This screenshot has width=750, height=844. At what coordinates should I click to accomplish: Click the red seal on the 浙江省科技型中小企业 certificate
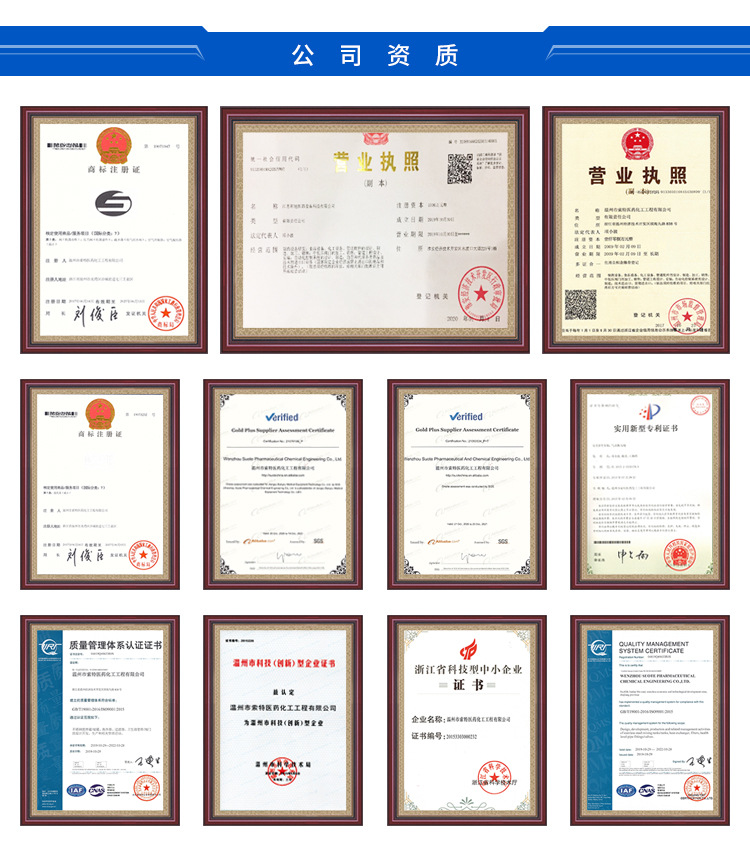(x=494, y=776)
